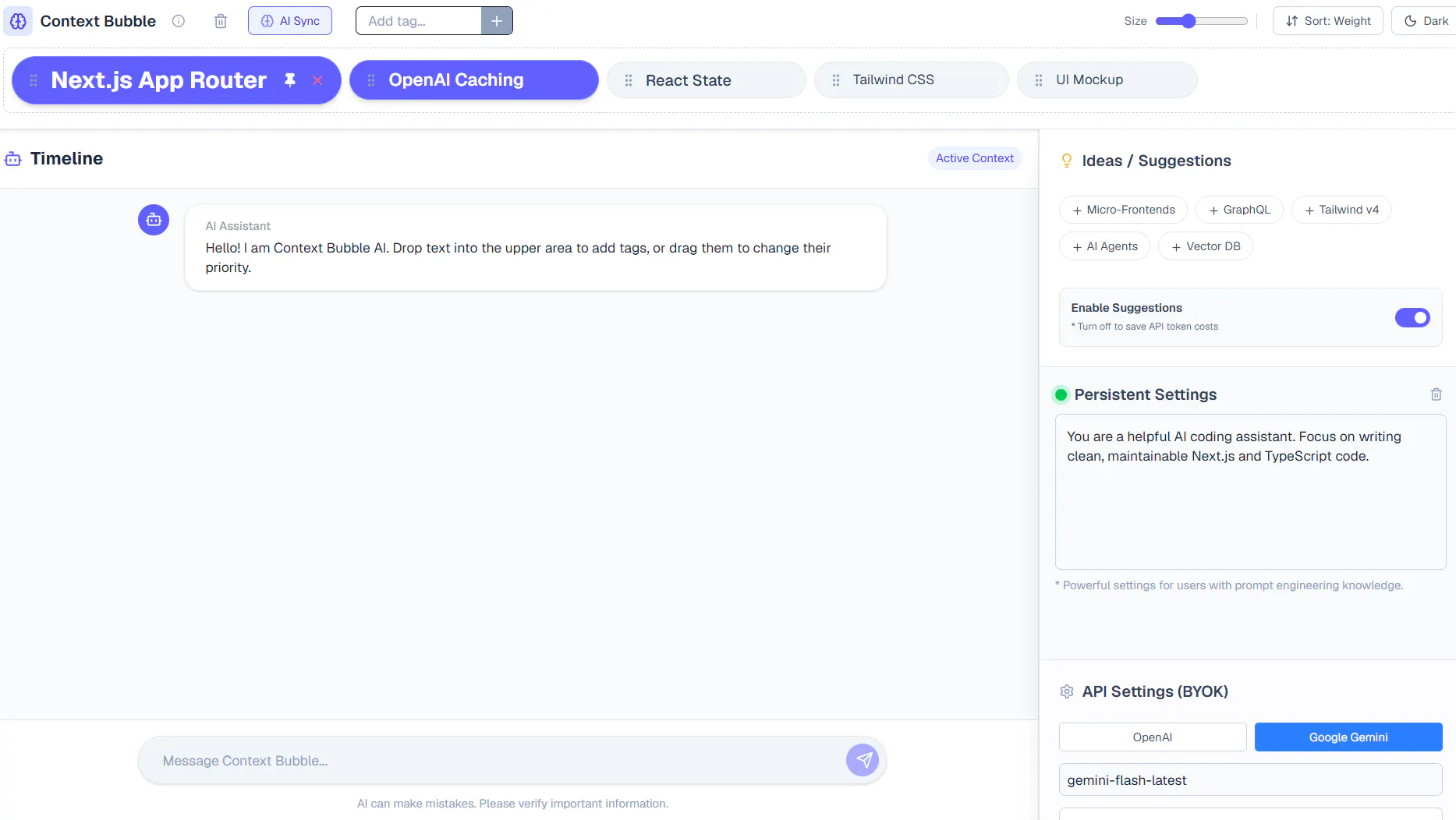Select the Google Gemini provider tab
The image size is (1456, 820).
tap(1348, 737)
